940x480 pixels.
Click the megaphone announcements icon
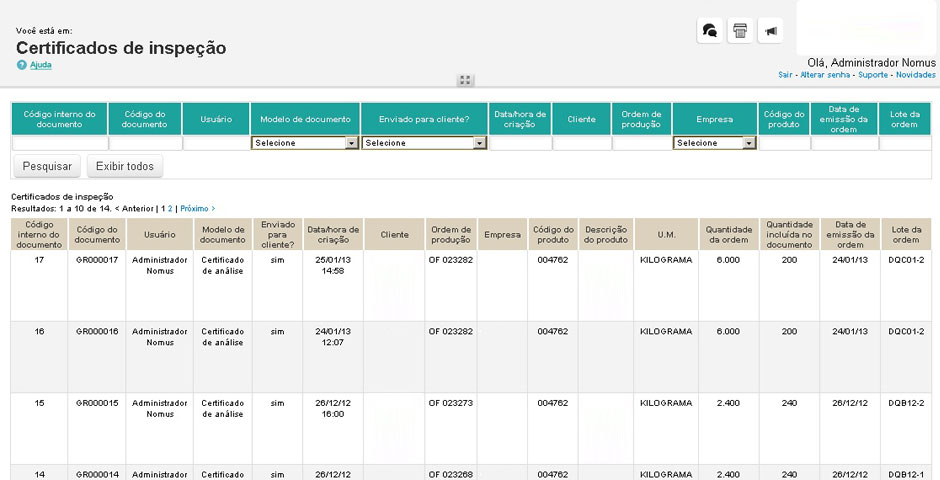770,31
